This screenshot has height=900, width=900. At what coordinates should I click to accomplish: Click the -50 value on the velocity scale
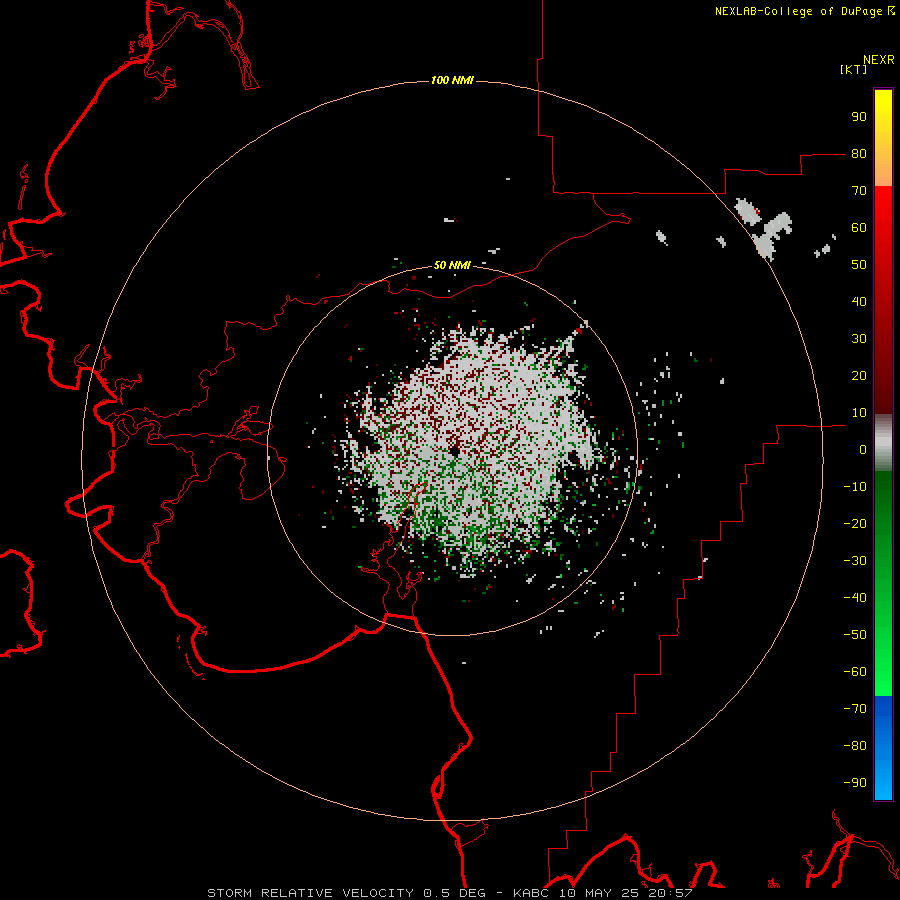(x=855, y=634)
